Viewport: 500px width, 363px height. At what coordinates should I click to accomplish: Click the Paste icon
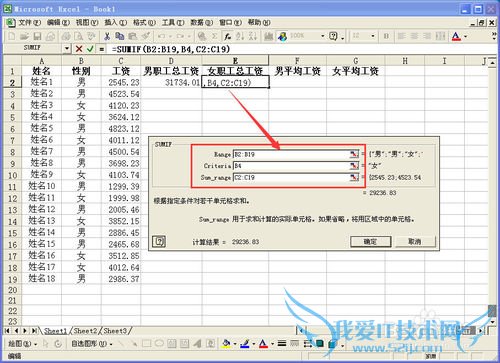133,36
